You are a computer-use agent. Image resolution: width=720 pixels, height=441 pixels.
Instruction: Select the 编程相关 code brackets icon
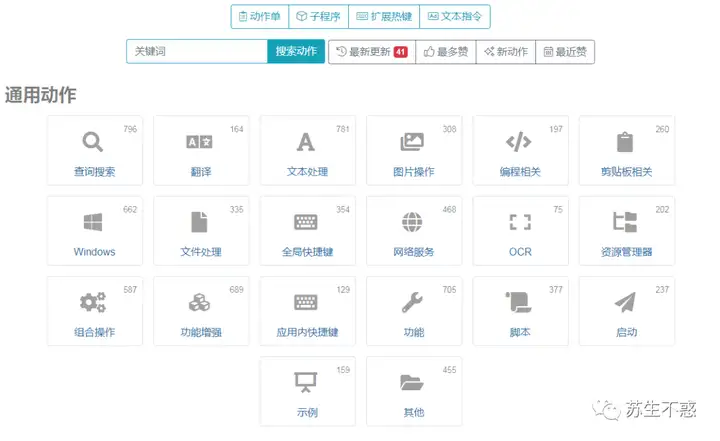(519, 142)
